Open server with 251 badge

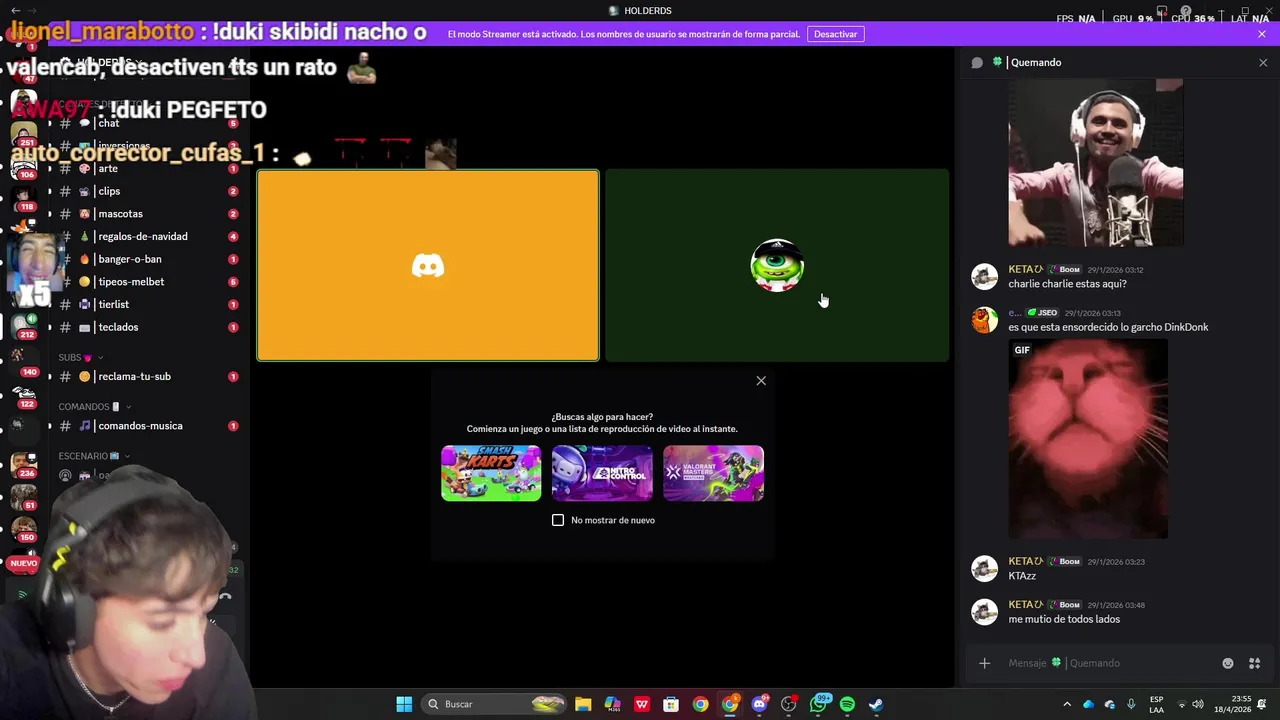[x=24, y=133]
